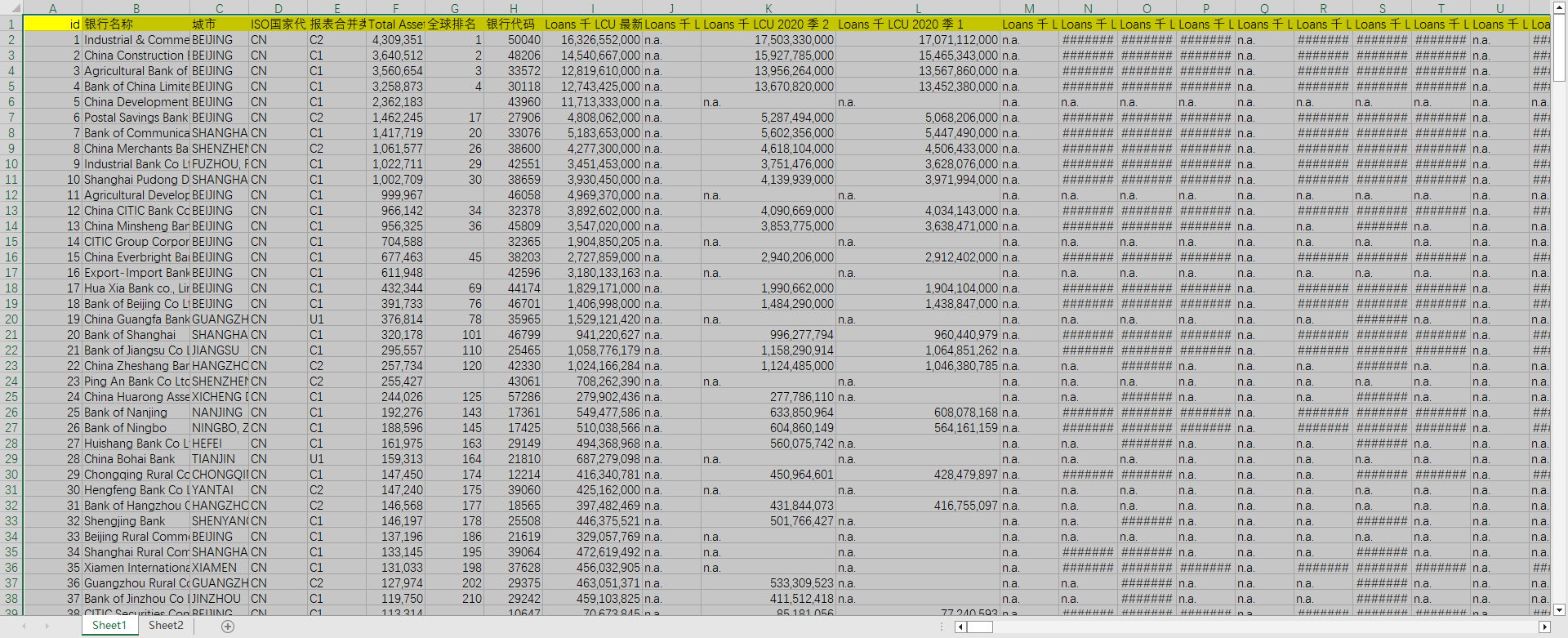Select column L header
The height and width of the screenshot is (638, 1568).
pyautogui.click(x=918, y=8)
